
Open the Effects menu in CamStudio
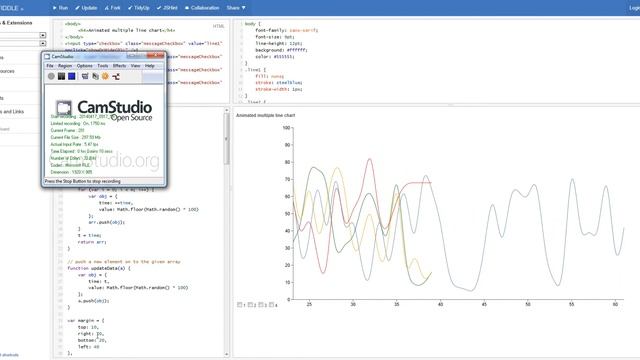[x=119, y=66]
